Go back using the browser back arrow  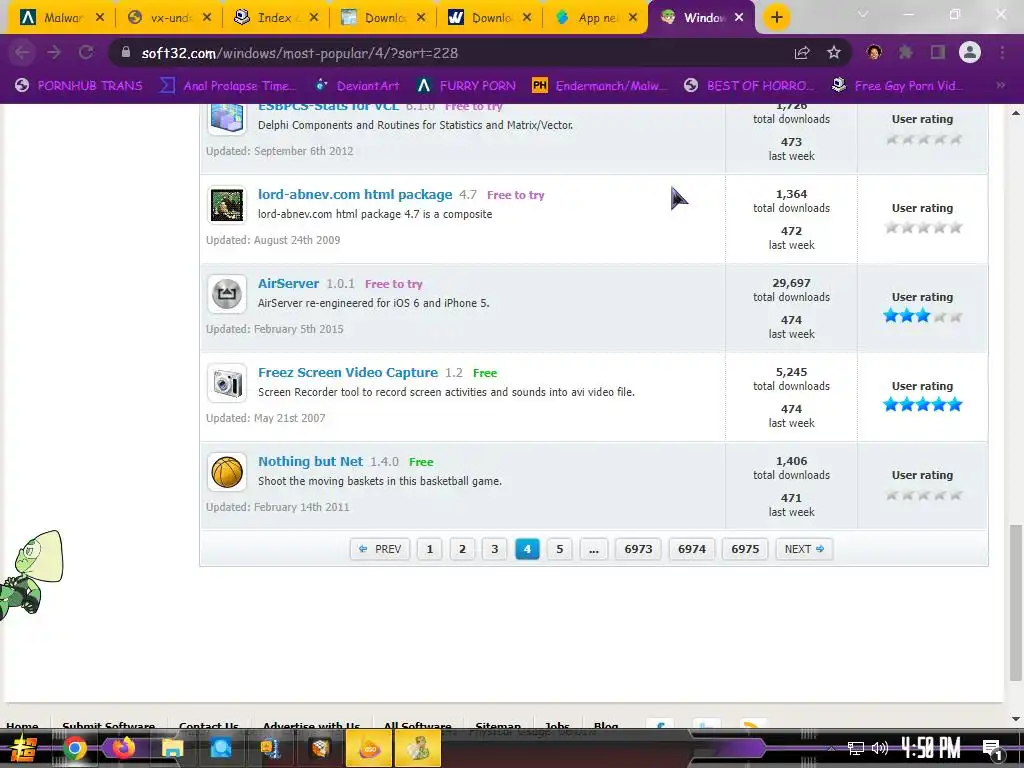(22, 53)
